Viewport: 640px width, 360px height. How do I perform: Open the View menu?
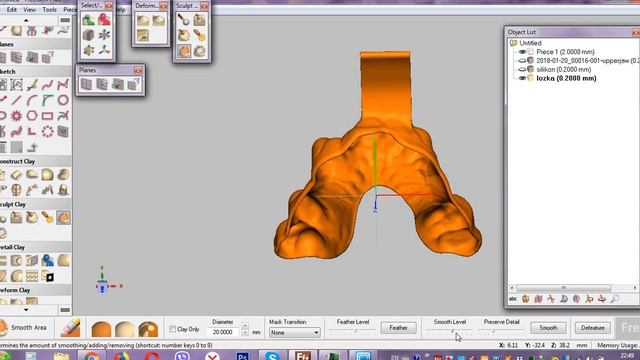coord(29,9)
